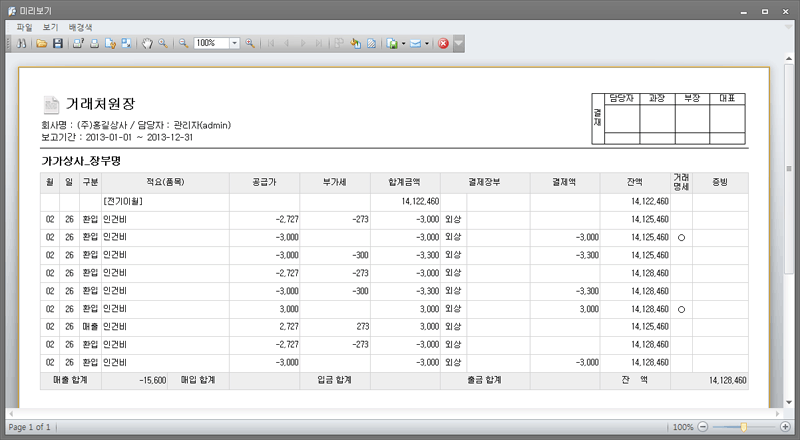This screenshot has height=440, width=800.
Task: Click the binoculars Search icon in toolbar
Action: [23, 44]
